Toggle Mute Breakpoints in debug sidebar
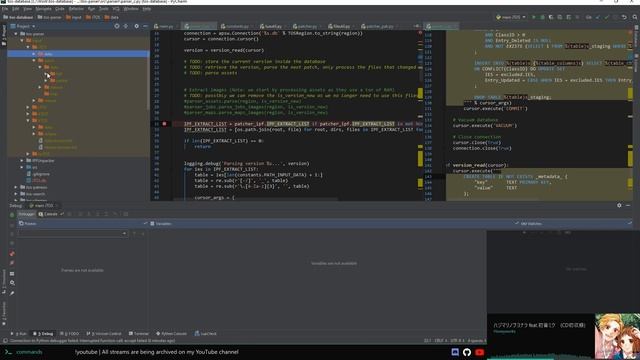 click(12, 263)
